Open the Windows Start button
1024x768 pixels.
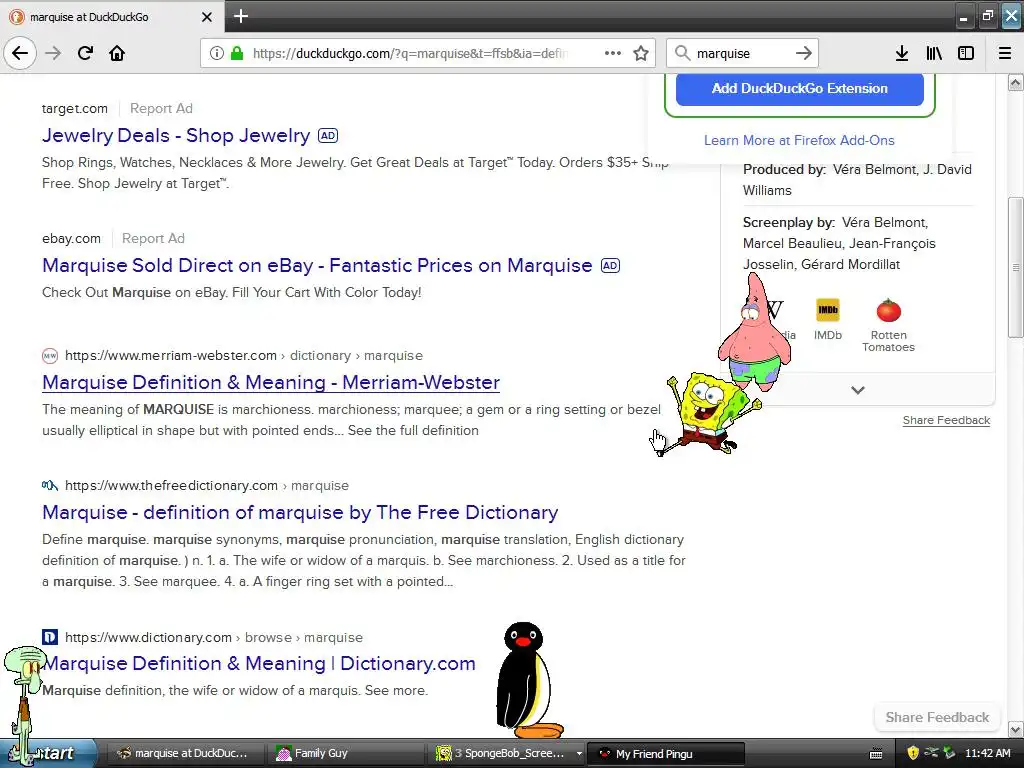[48, 753]
